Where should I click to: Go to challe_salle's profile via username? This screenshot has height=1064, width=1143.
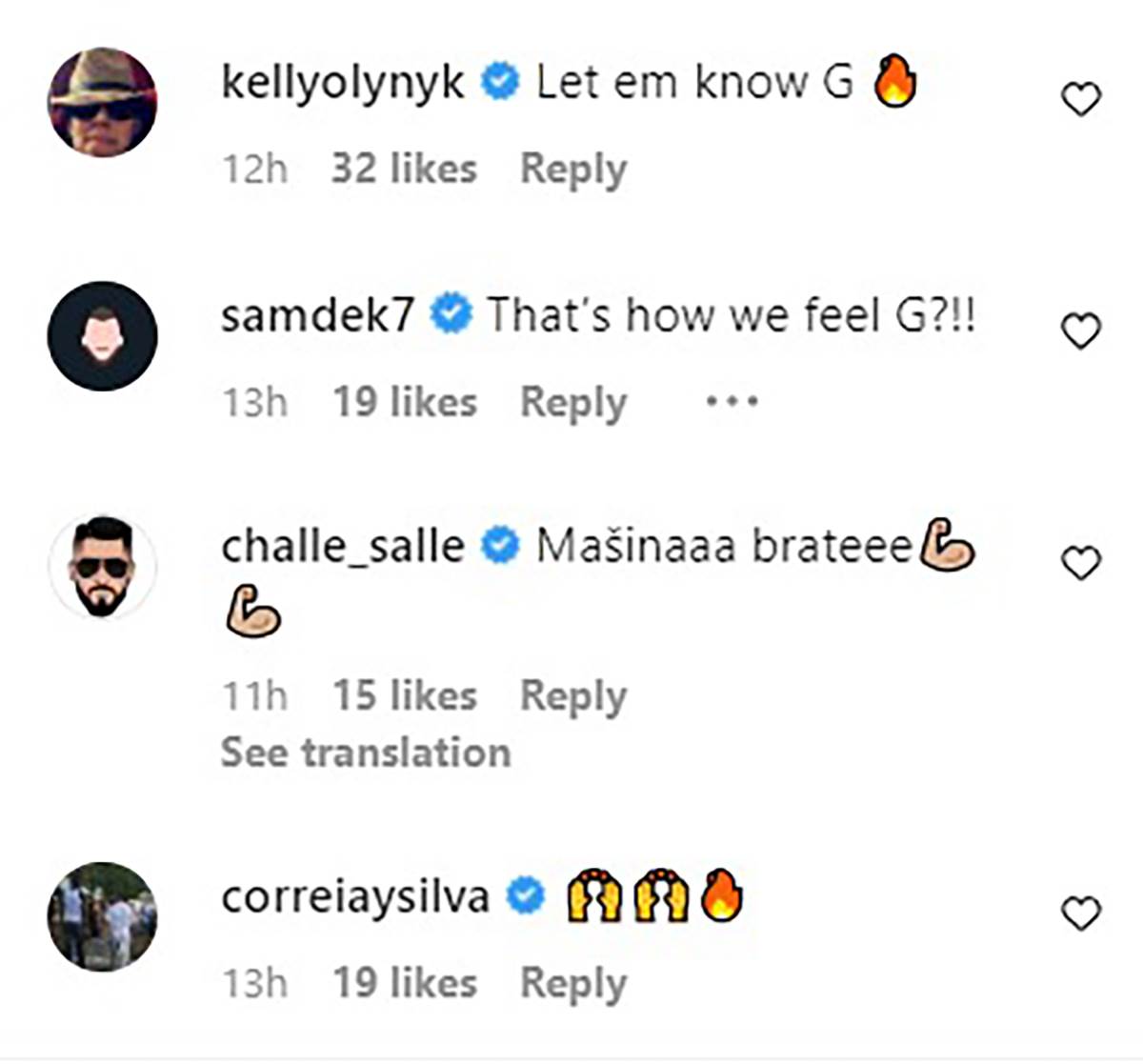click(343, 547)
